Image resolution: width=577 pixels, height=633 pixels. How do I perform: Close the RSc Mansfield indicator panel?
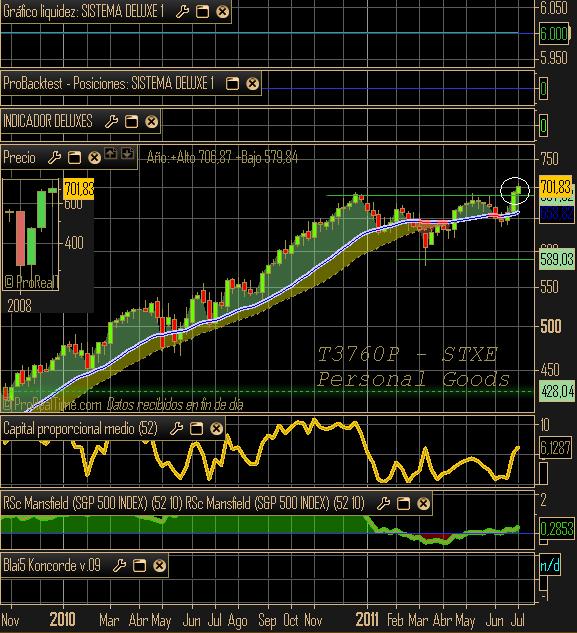pyautogui.click(x=423, y=503)
